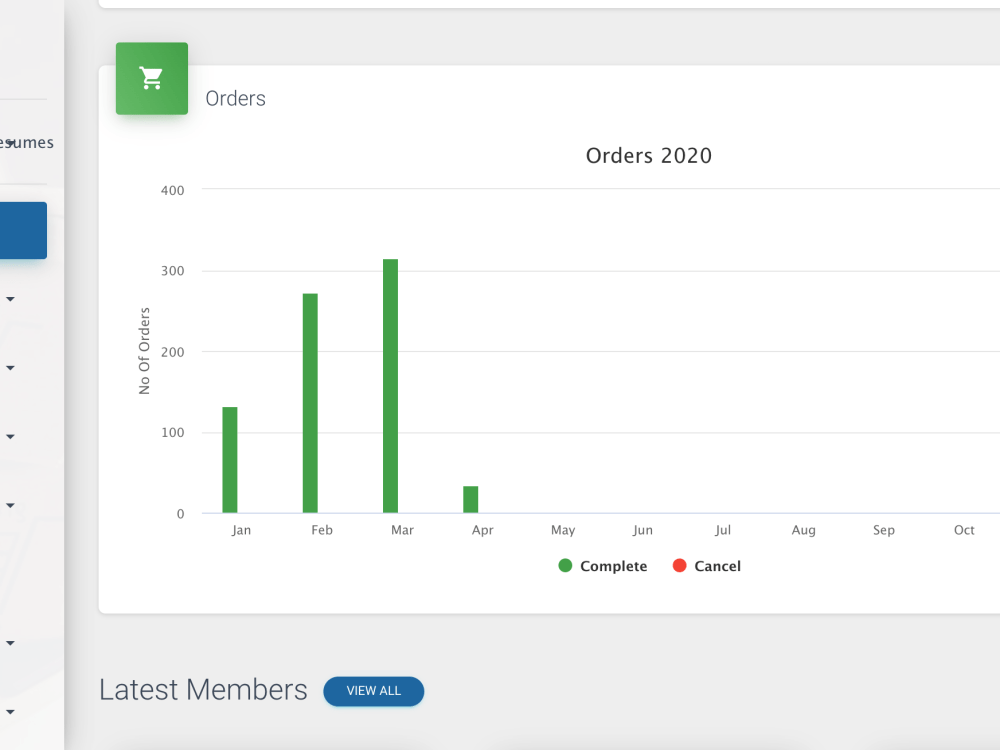Click the No Of Orders axis title
The image size is (1000, 750).
point(144,351)
